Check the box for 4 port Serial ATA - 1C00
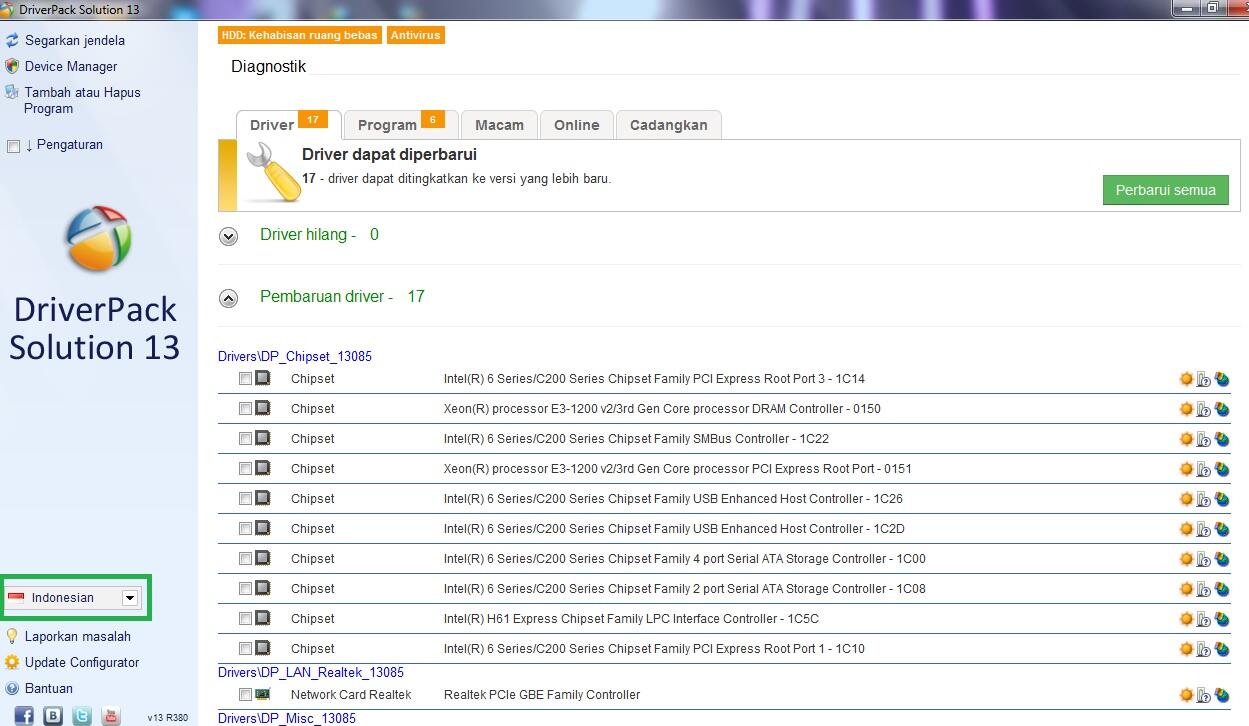The height and width of the screenshot is (726, 1249). point(245,559)
